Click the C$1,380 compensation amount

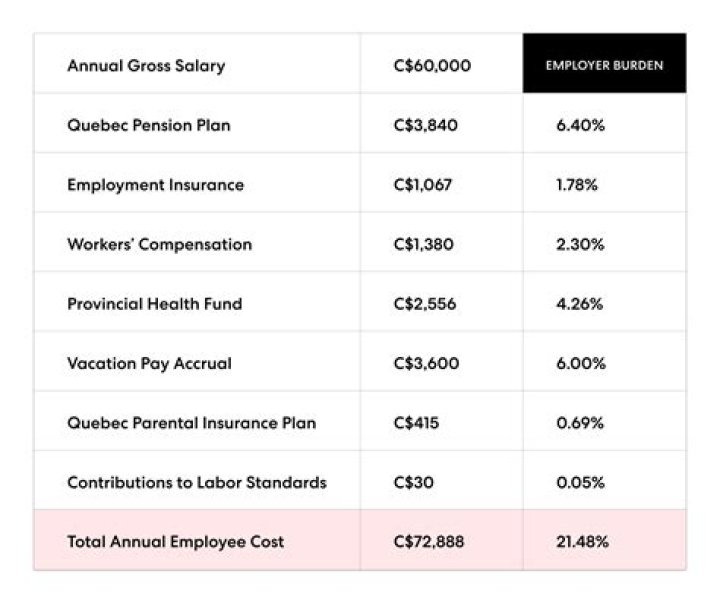click(x=425, y=245)
